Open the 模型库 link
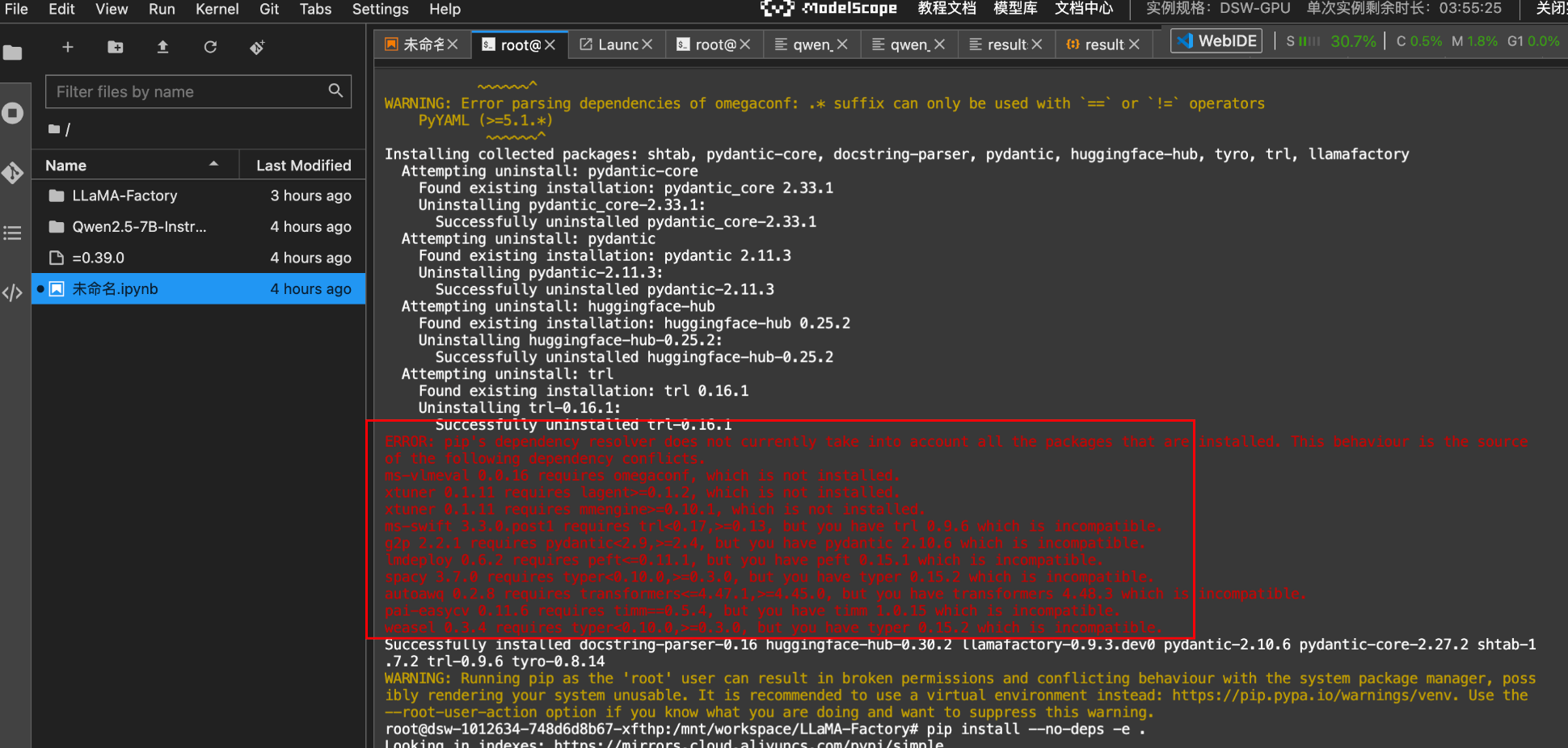 (1015, 9)
